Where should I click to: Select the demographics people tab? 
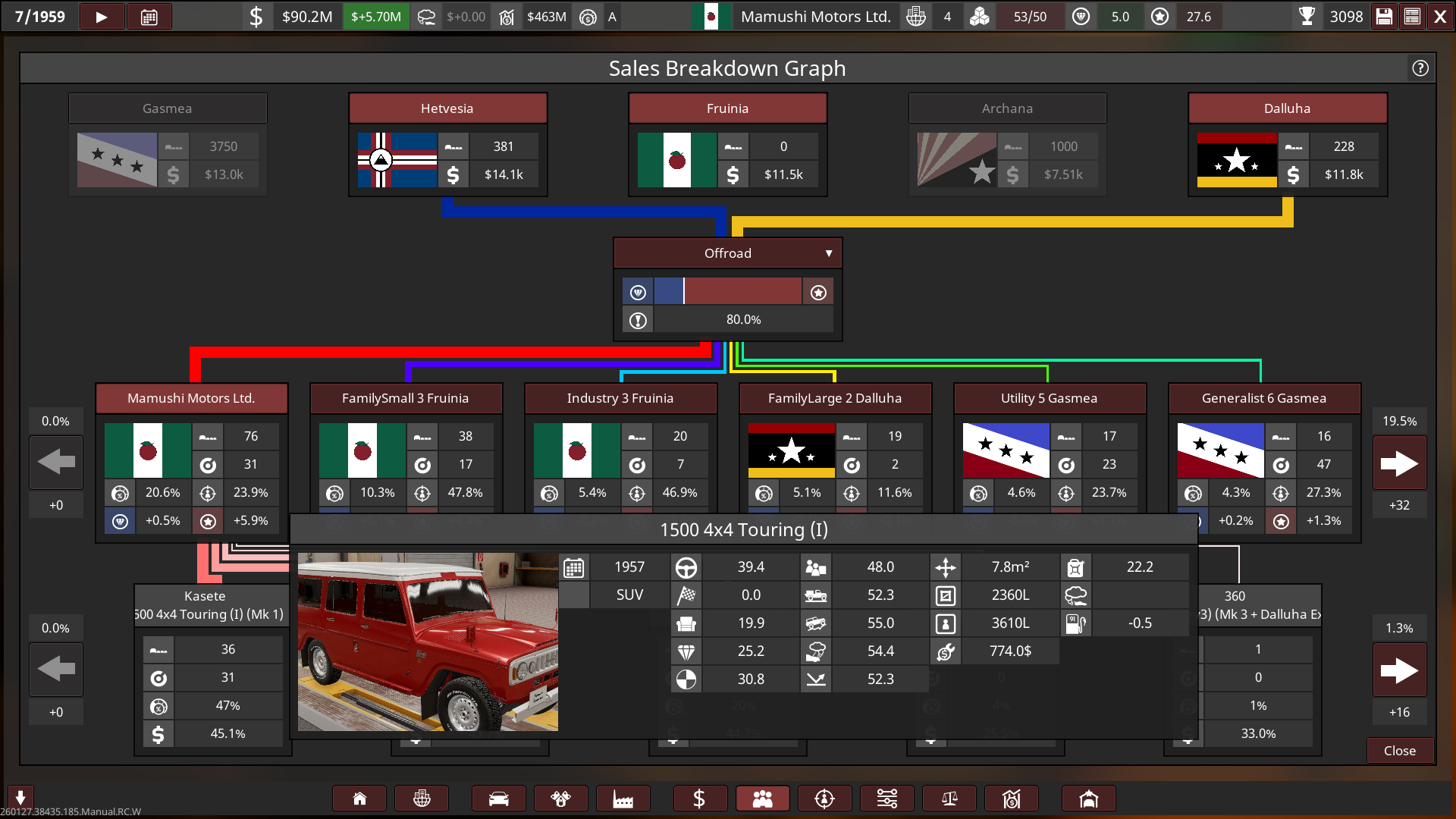click(762, 799)
